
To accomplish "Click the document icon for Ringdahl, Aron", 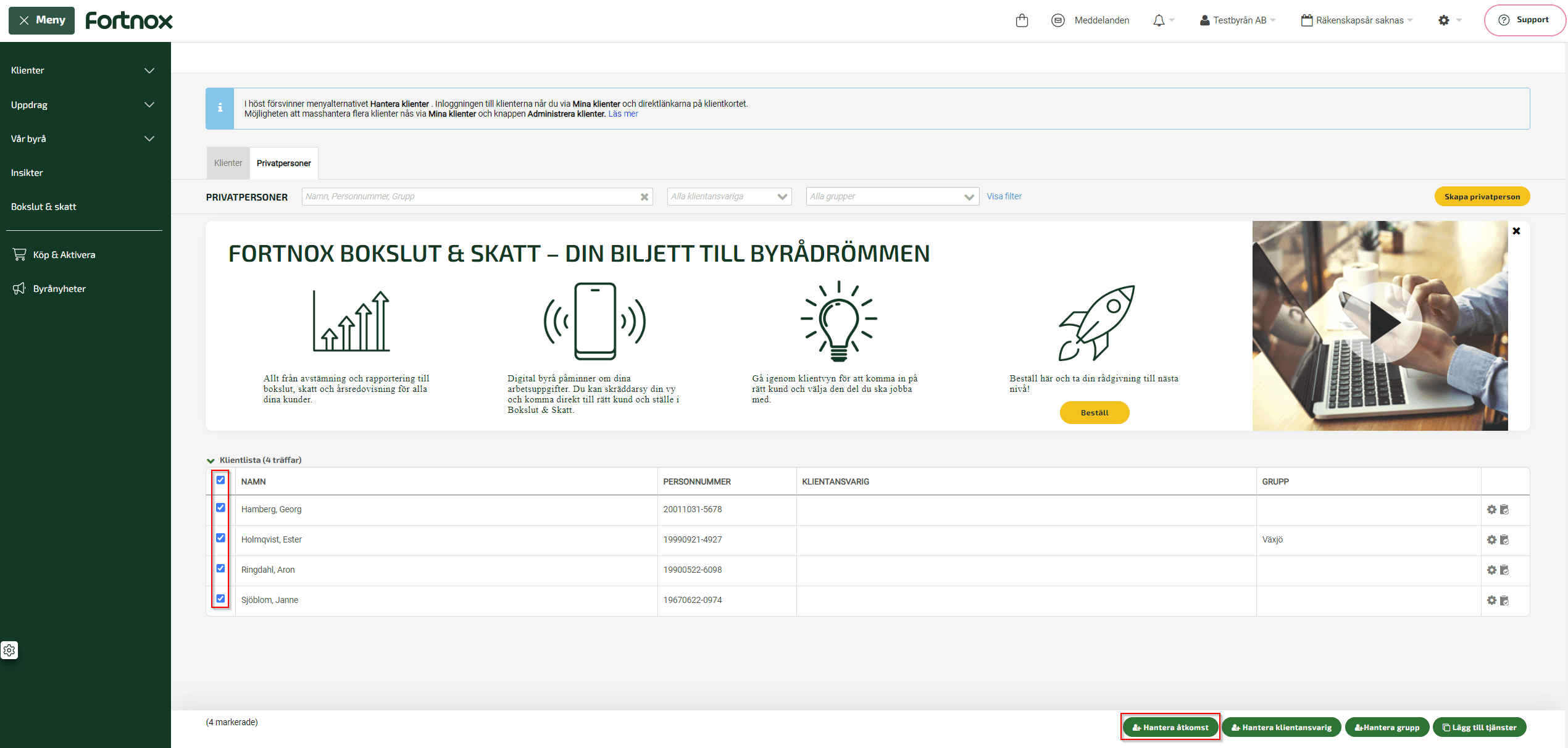I will [x=1504, y=570].
